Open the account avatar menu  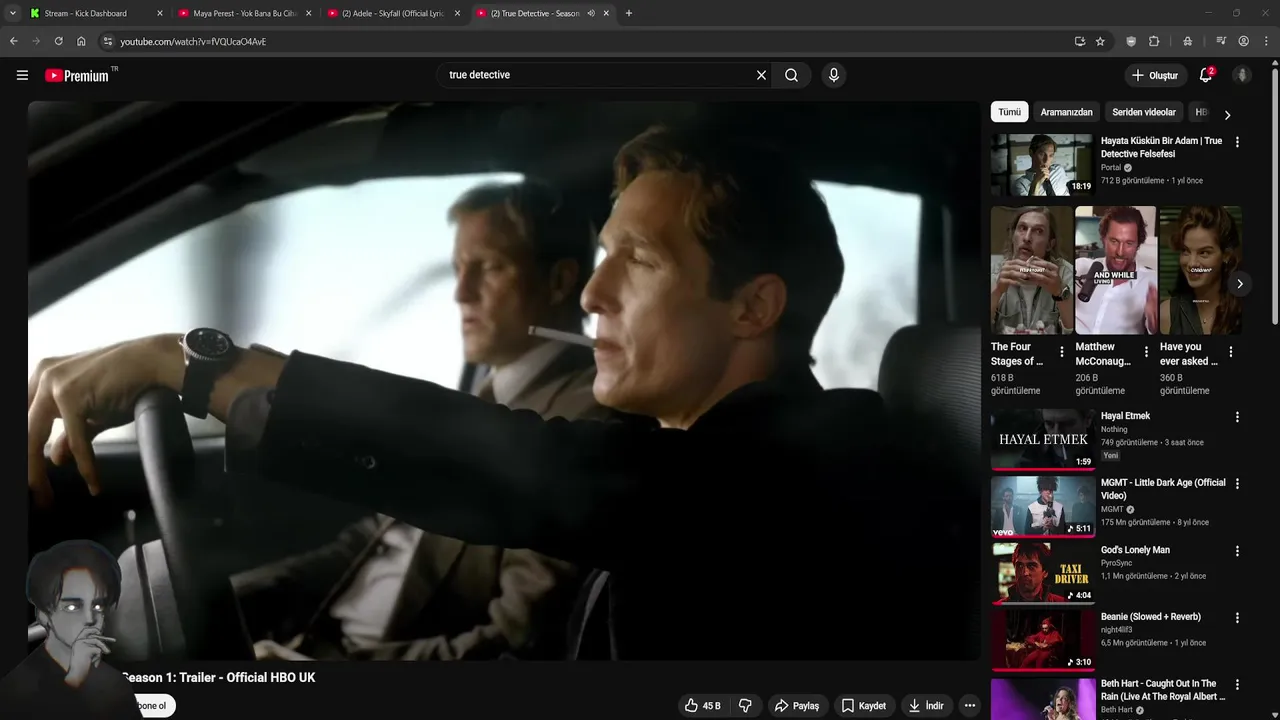click(x=1242, y=75)
